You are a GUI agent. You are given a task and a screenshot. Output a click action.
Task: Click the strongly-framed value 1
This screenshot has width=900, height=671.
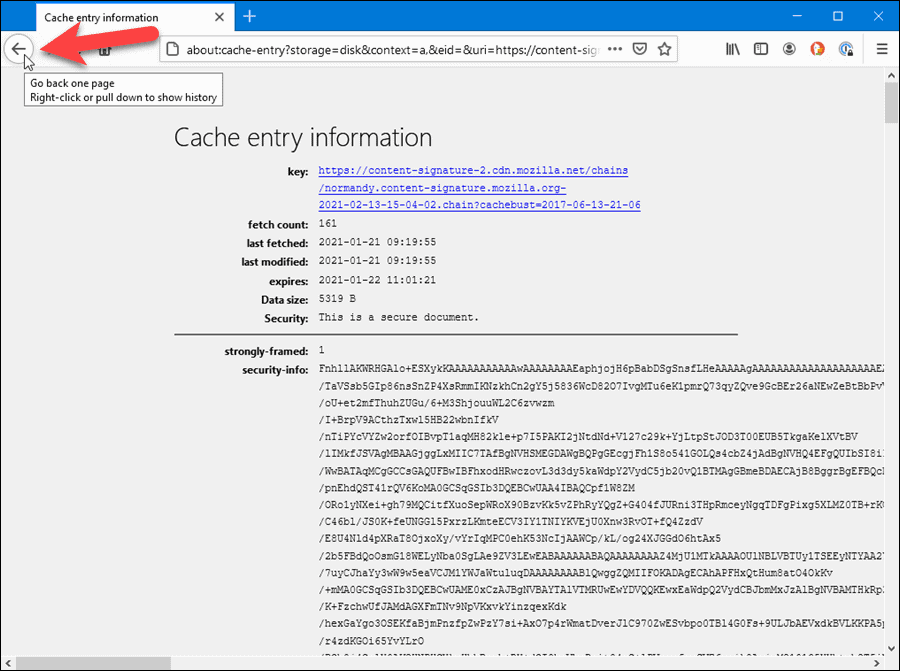(321, 350)
